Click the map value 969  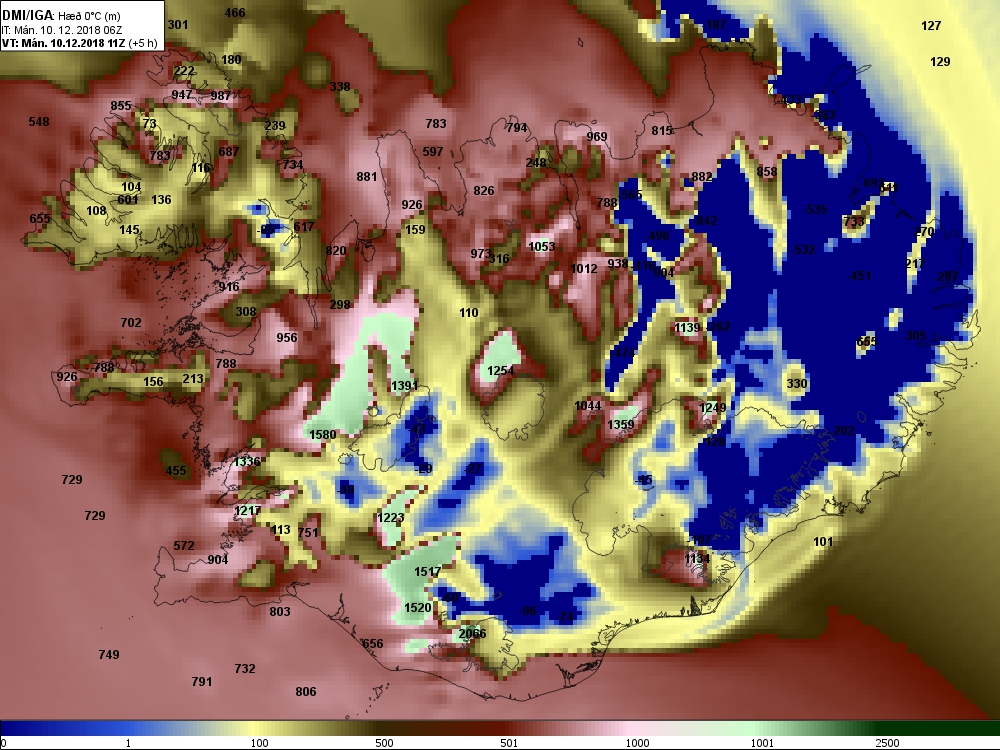click(597, 136)
